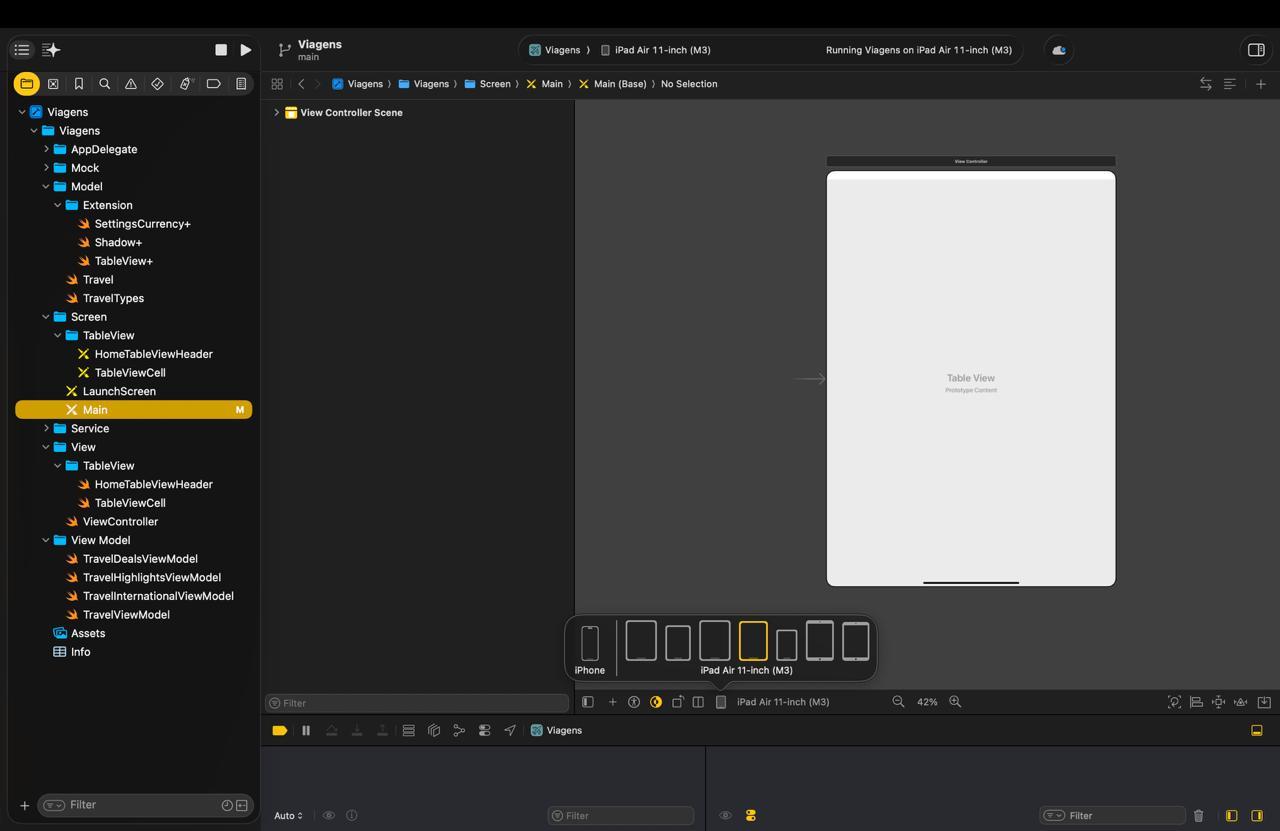This screenshot has width=1280, height=831.
Task: Open the Breakpoint navigator
Action: click(x=214, y=84)
